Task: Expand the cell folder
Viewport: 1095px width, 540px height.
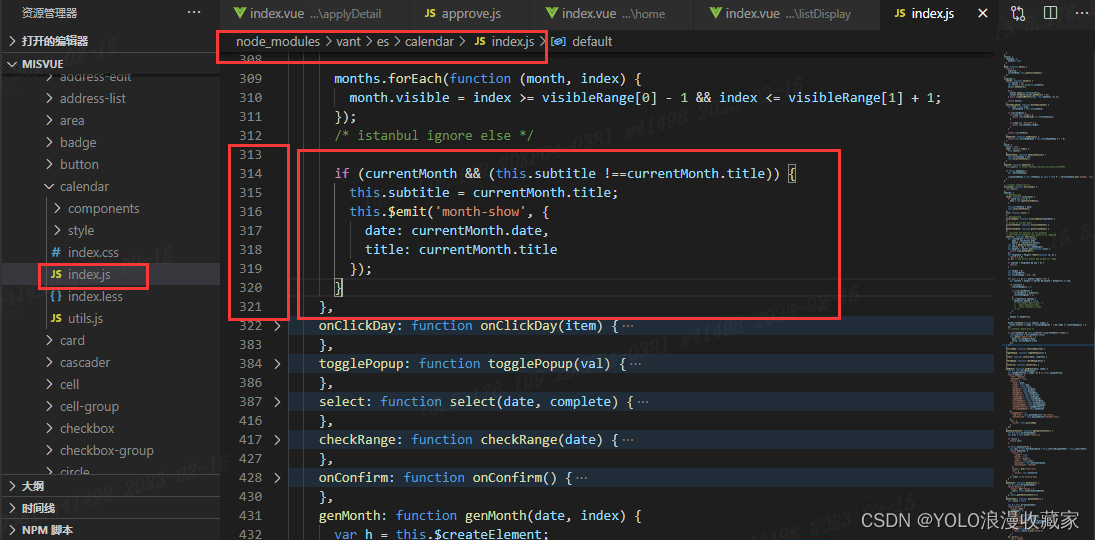Action: click(x=69, y=385)
